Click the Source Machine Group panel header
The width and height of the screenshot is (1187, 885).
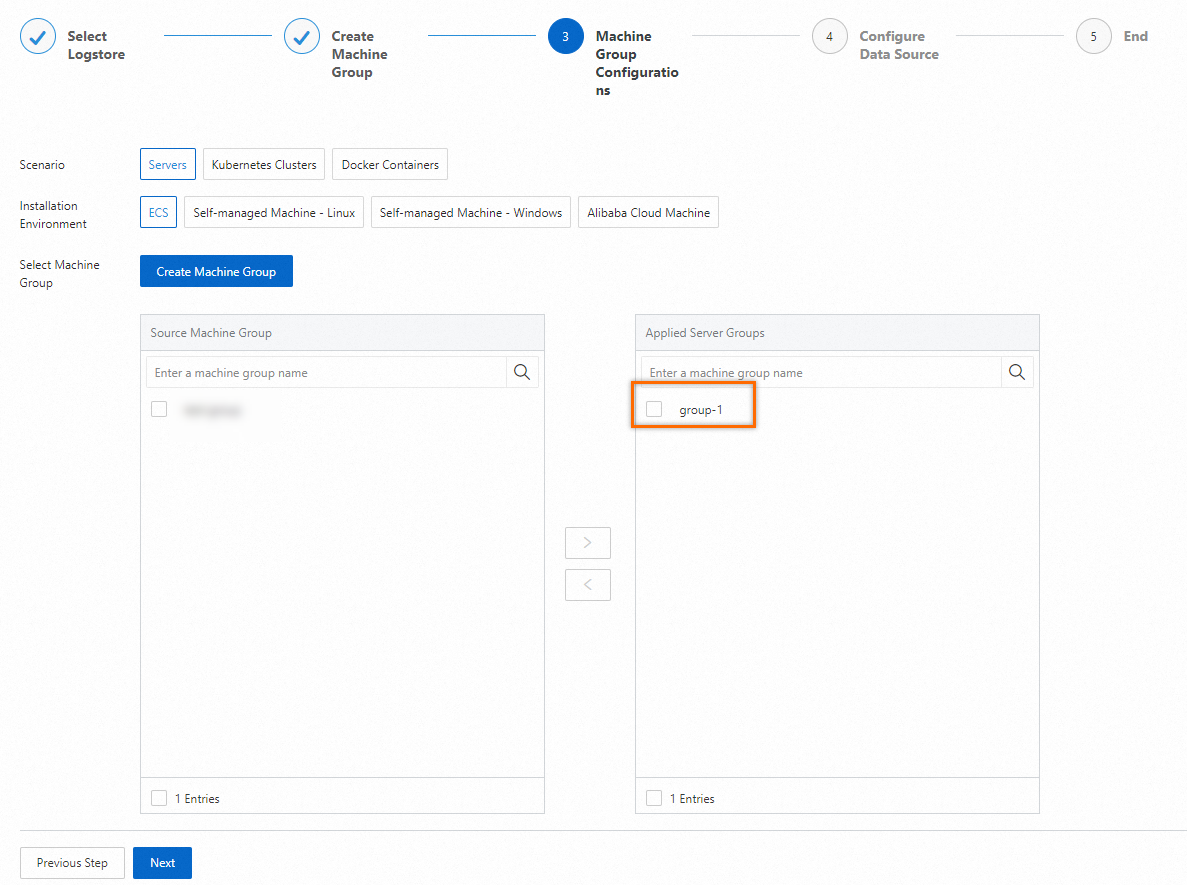click(x=342, y=333)
